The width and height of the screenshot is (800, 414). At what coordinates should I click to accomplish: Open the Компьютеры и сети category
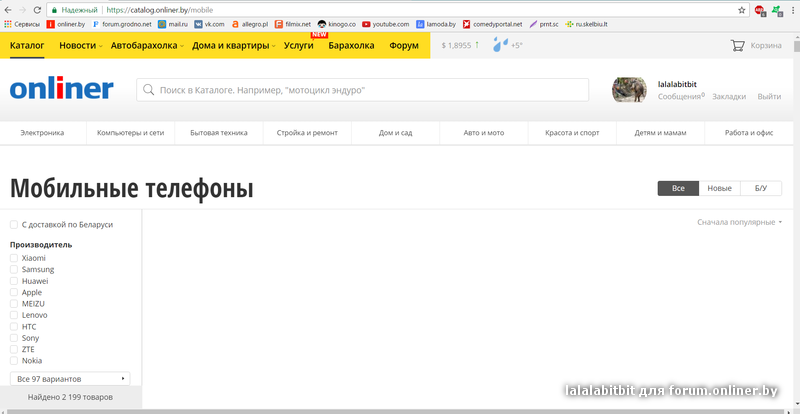point(130,133)
